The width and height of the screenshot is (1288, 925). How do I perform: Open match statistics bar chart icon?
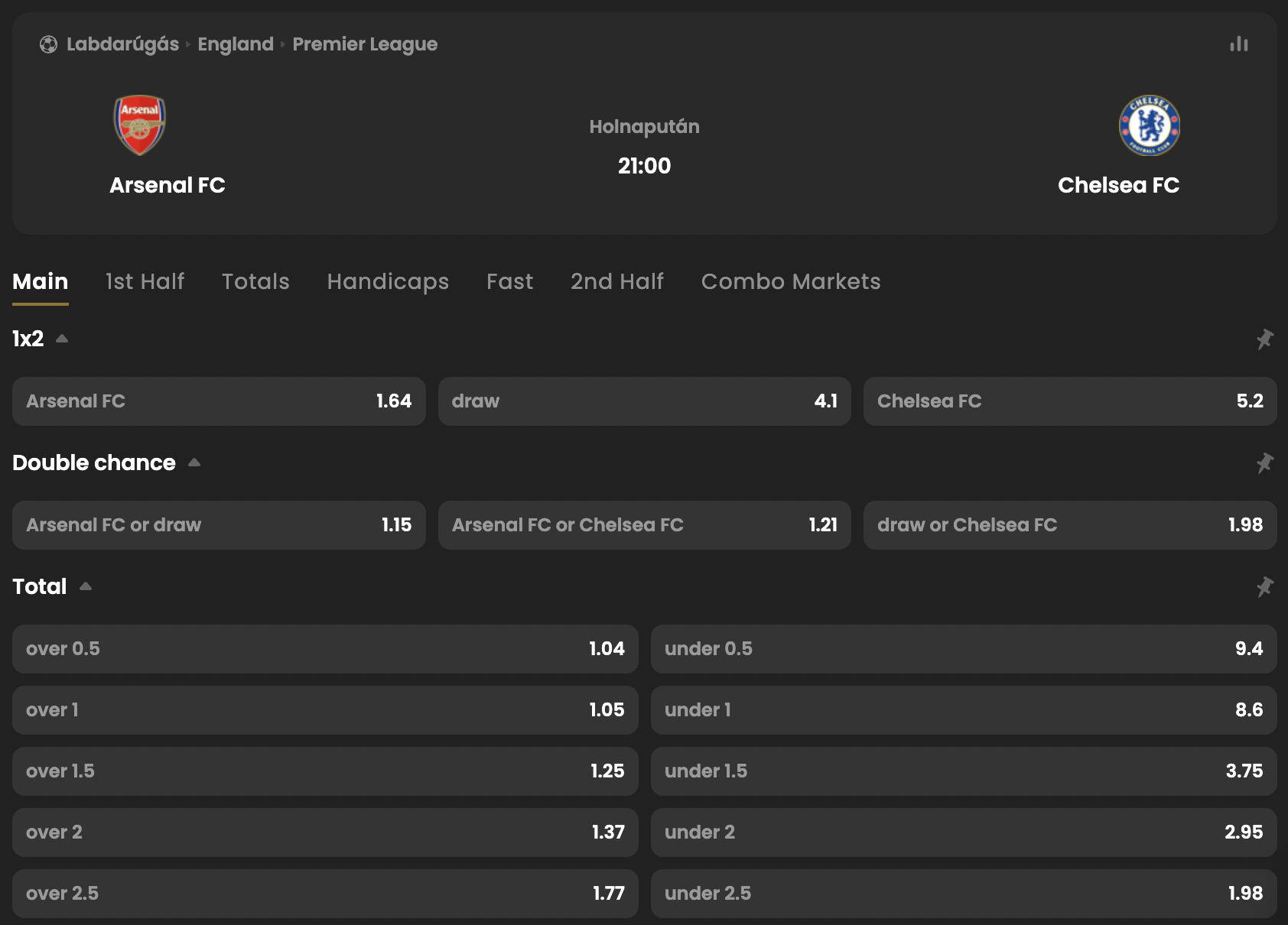1239,44
